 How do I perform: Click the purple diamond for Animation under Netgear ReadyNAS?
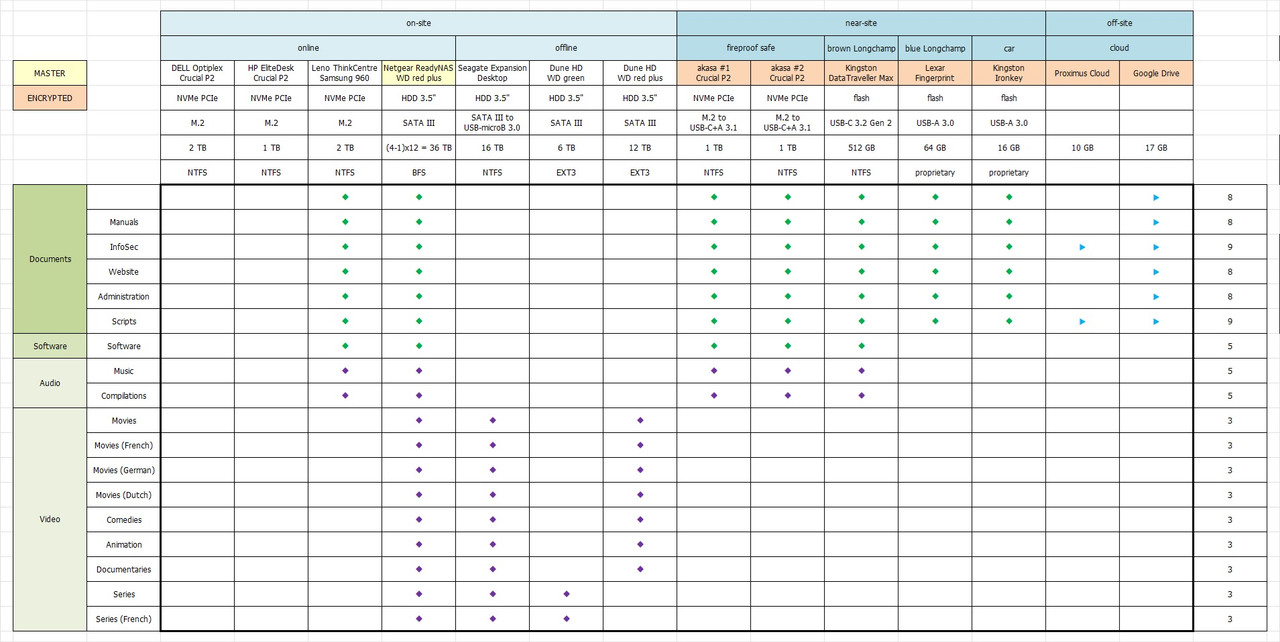tap(419, 545)
